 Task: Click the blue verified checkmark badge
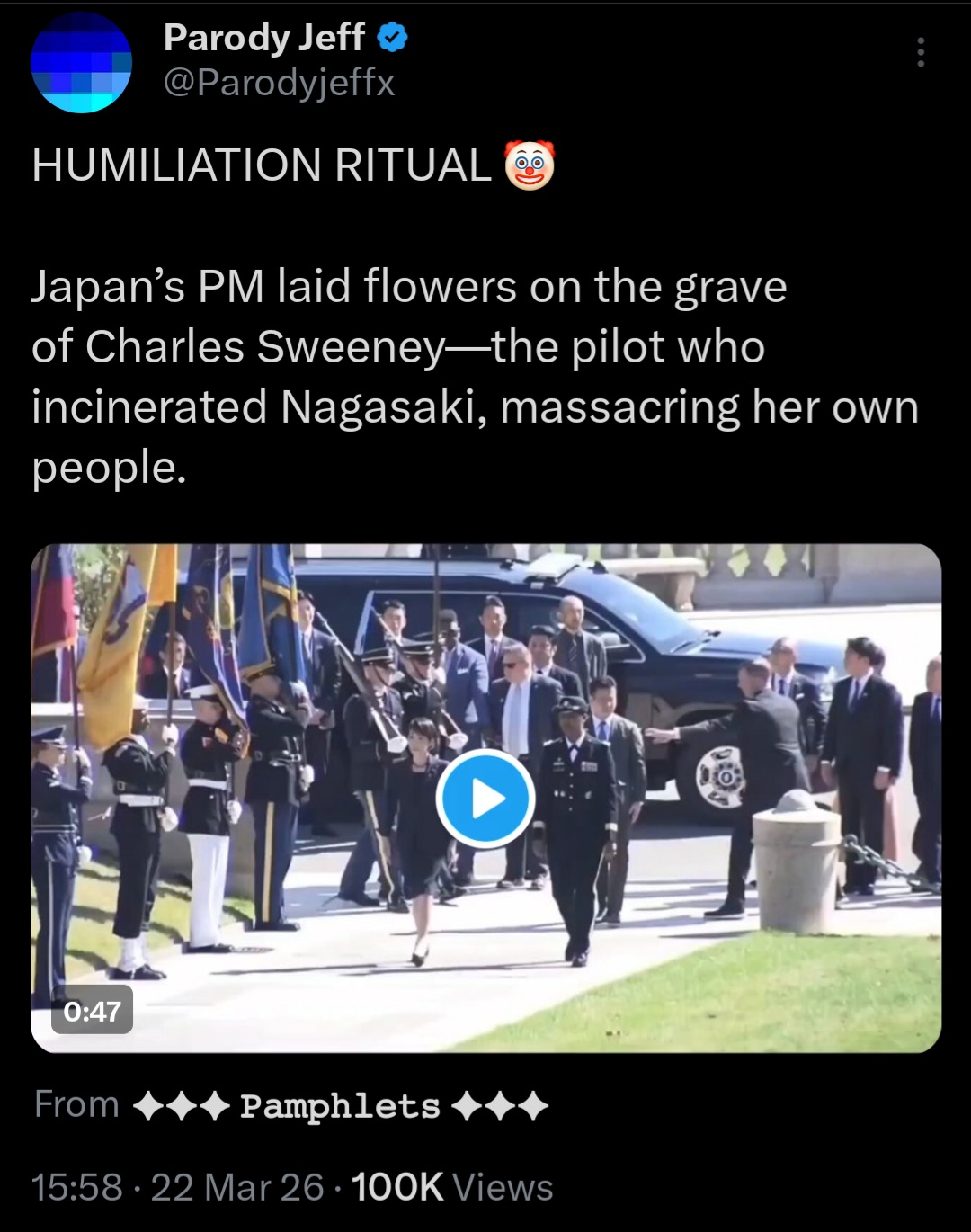click(392, 38)
